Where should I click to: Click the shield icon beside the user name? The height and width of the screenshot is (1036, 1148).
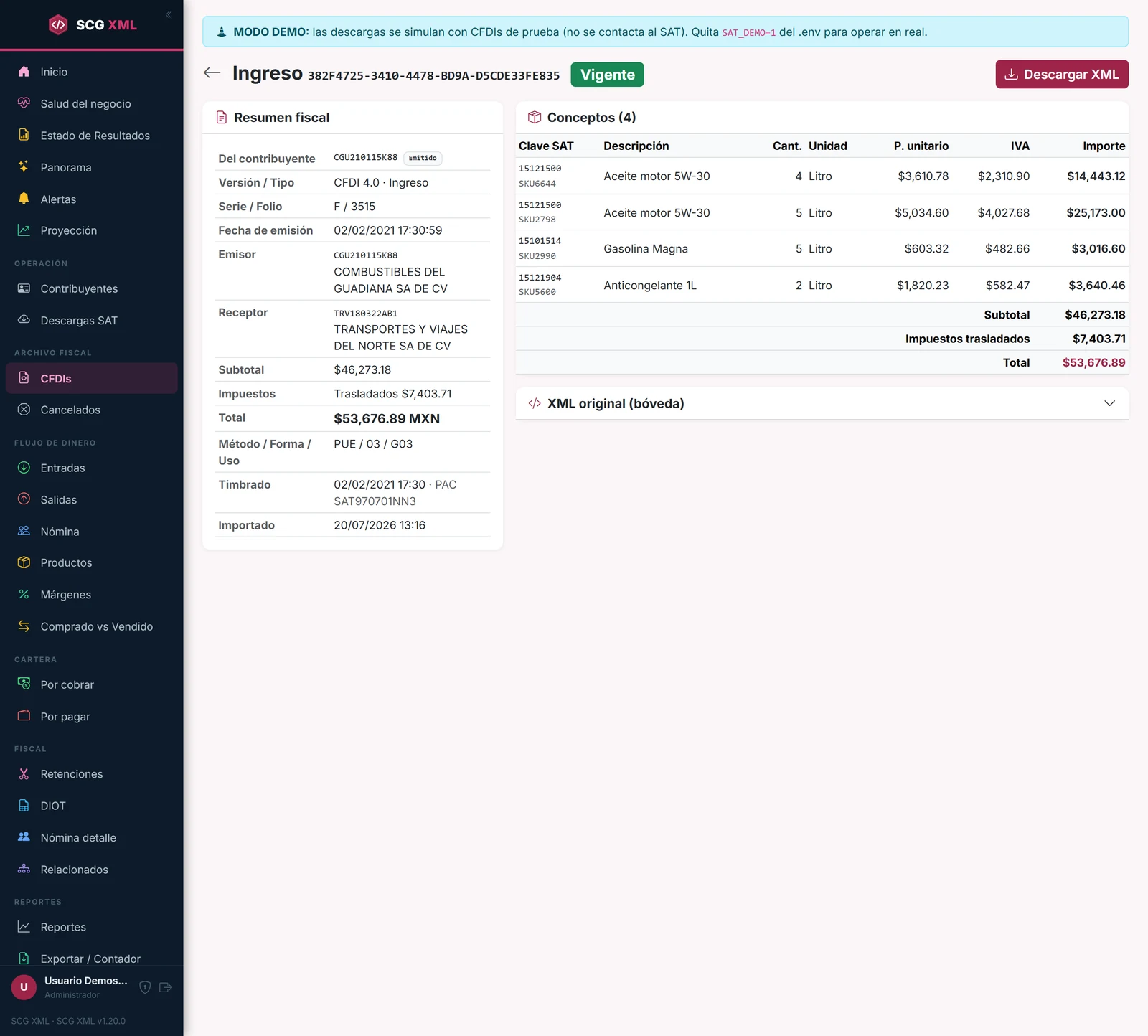(145, 987)
